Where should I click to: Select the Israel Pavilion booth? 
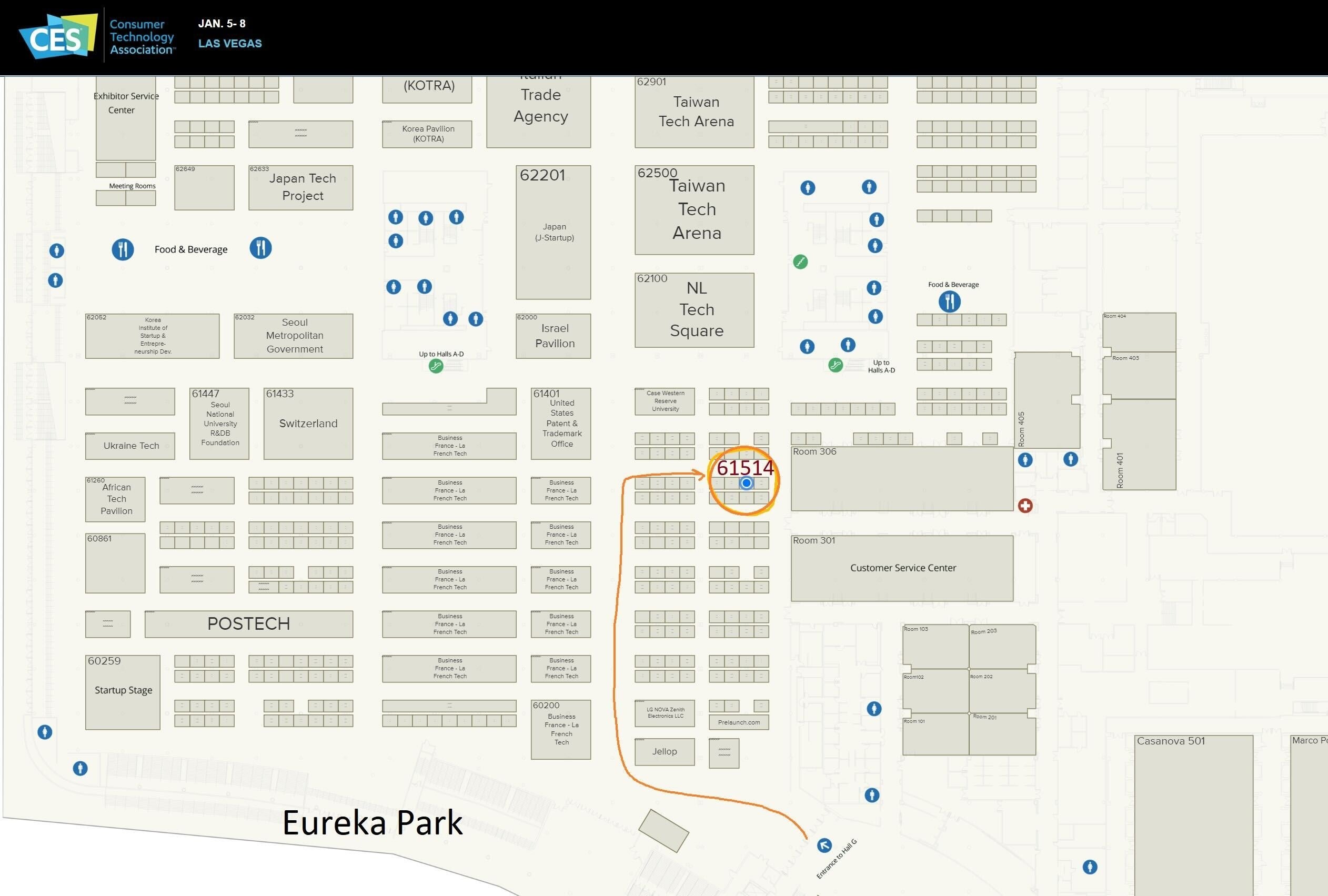coord(553,336)
